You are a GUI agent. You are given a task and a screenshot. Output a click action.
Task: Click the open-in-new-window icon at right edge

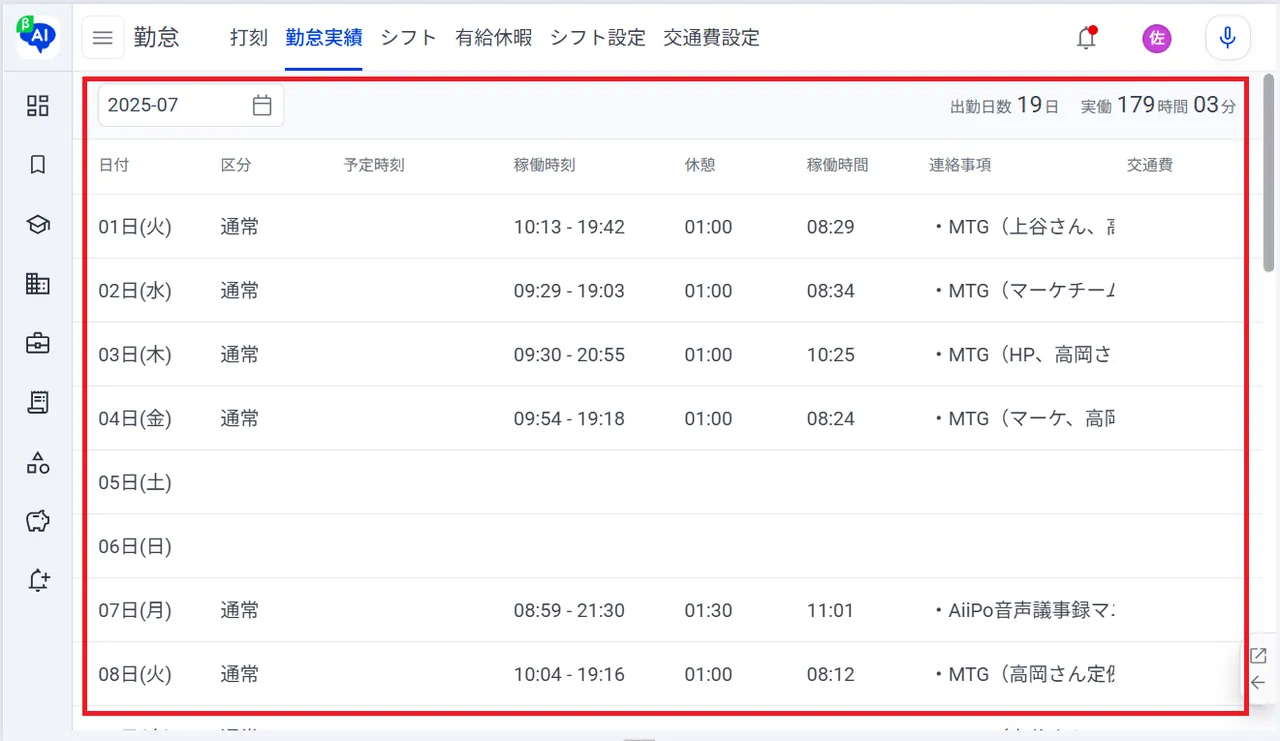(x=1258, y=656)
